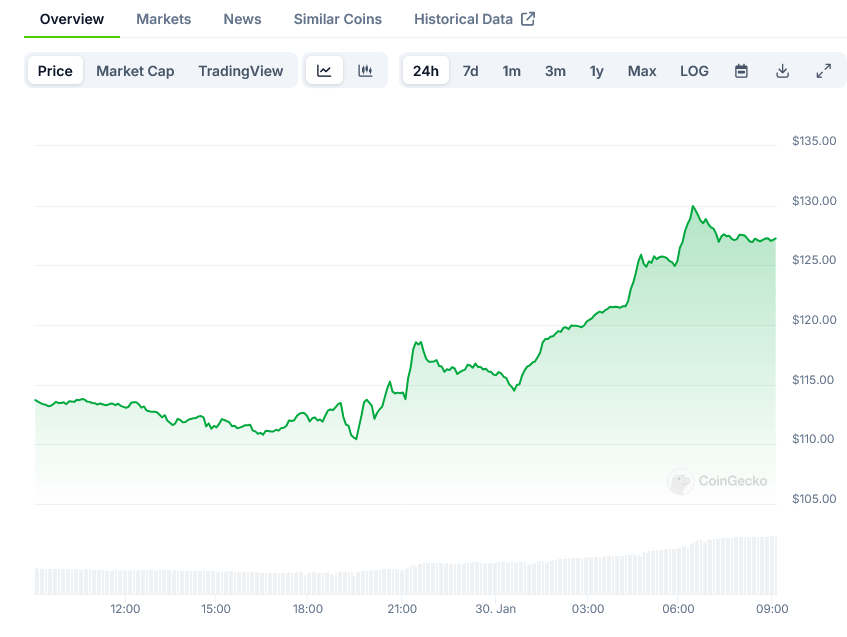The image size is (847, 637).
Task: Set time range to 7d
Action: tap(470, 71)
